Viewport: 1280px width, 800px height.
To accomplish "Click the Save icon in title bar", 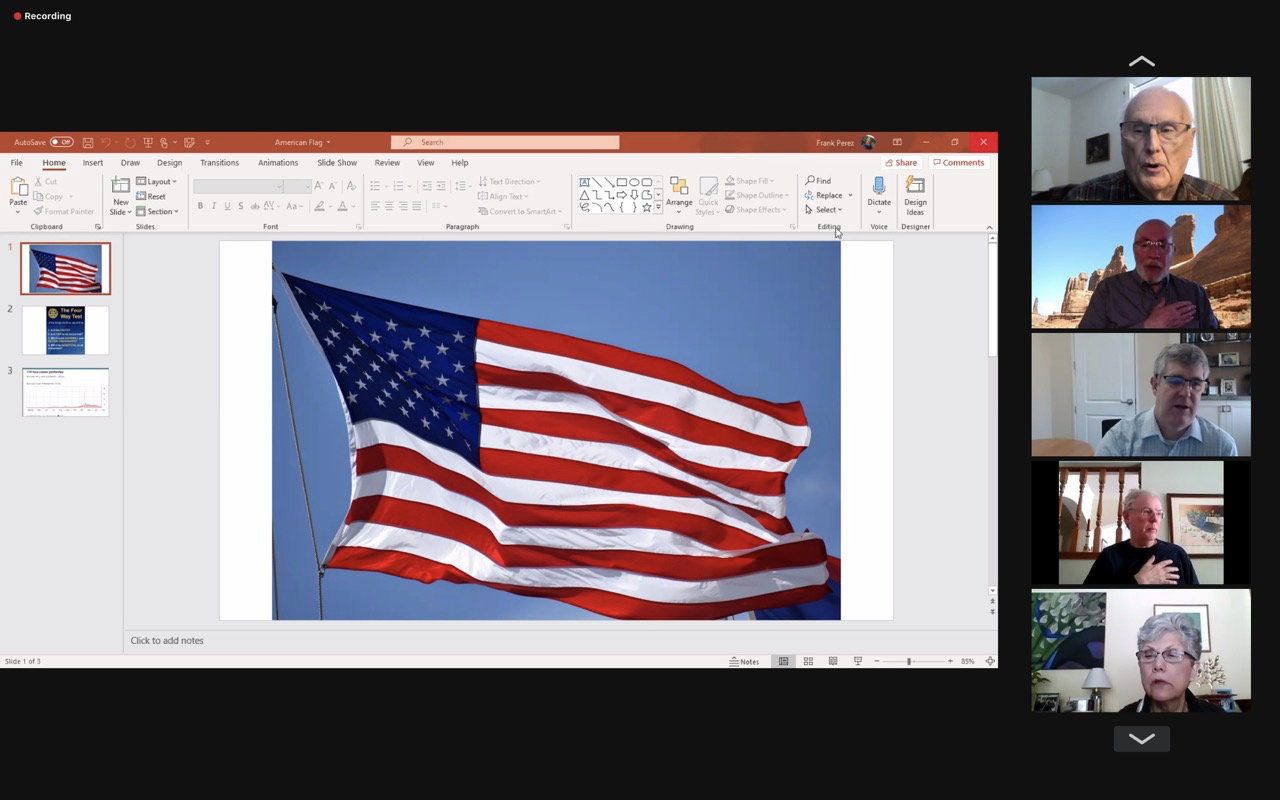I will click(x=88, y=143).
